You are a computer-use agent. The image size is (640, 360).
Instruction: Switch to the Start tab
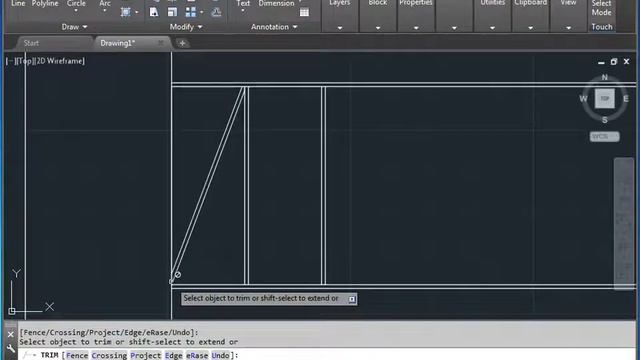(x=31, y=43)
